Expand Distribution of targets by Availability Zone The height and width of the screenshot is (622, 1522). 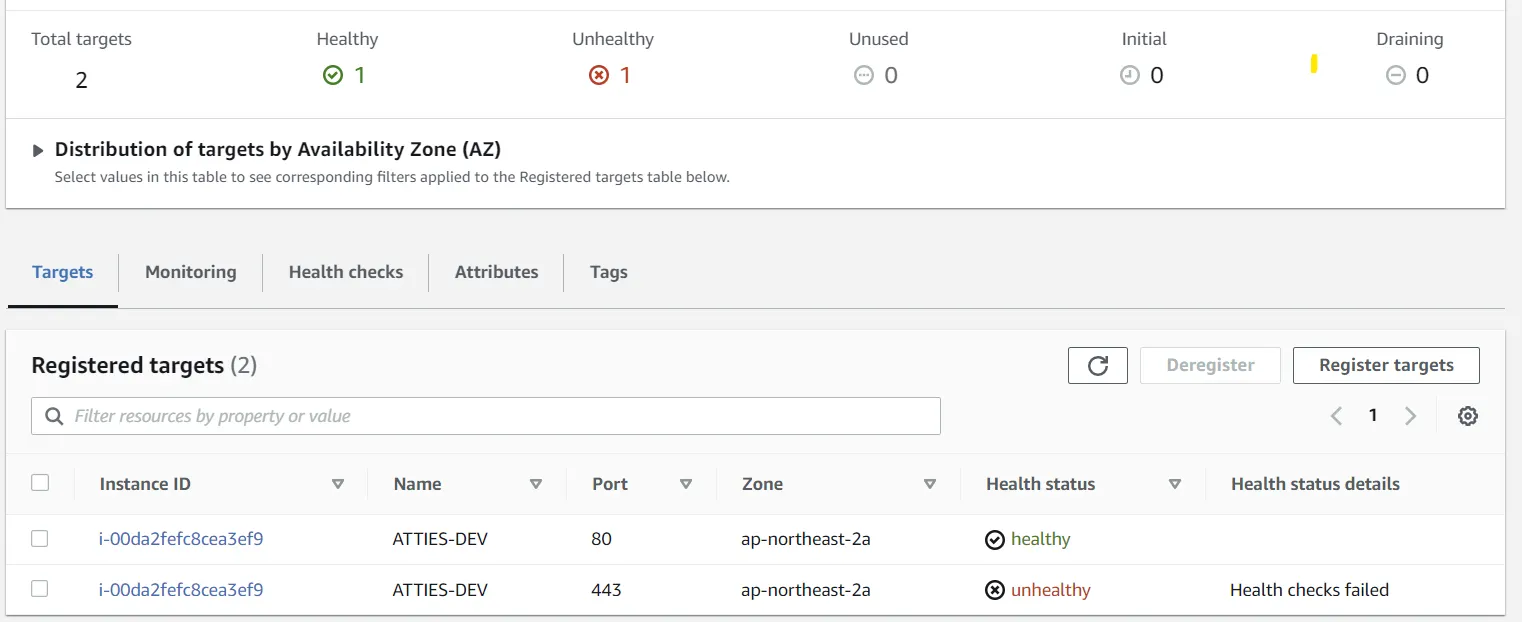click(38, 150)
